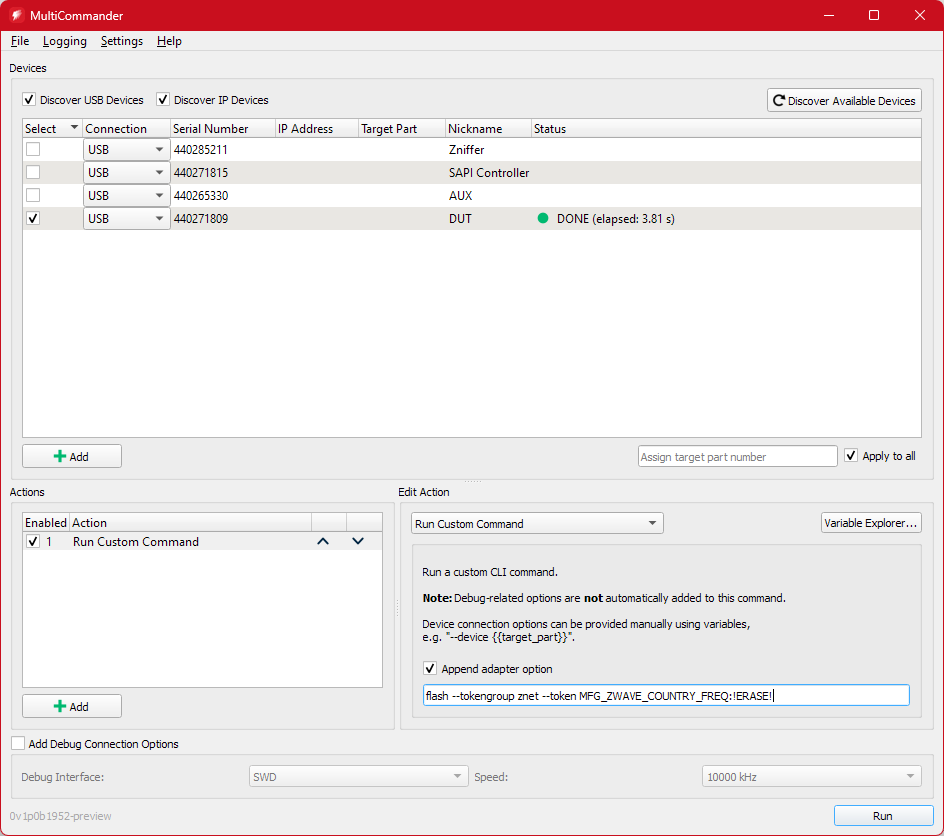The height and width of the screenshot is (836, 944).
Task: Click the up chevron on Run Custom Command
Action: [323, 541]
